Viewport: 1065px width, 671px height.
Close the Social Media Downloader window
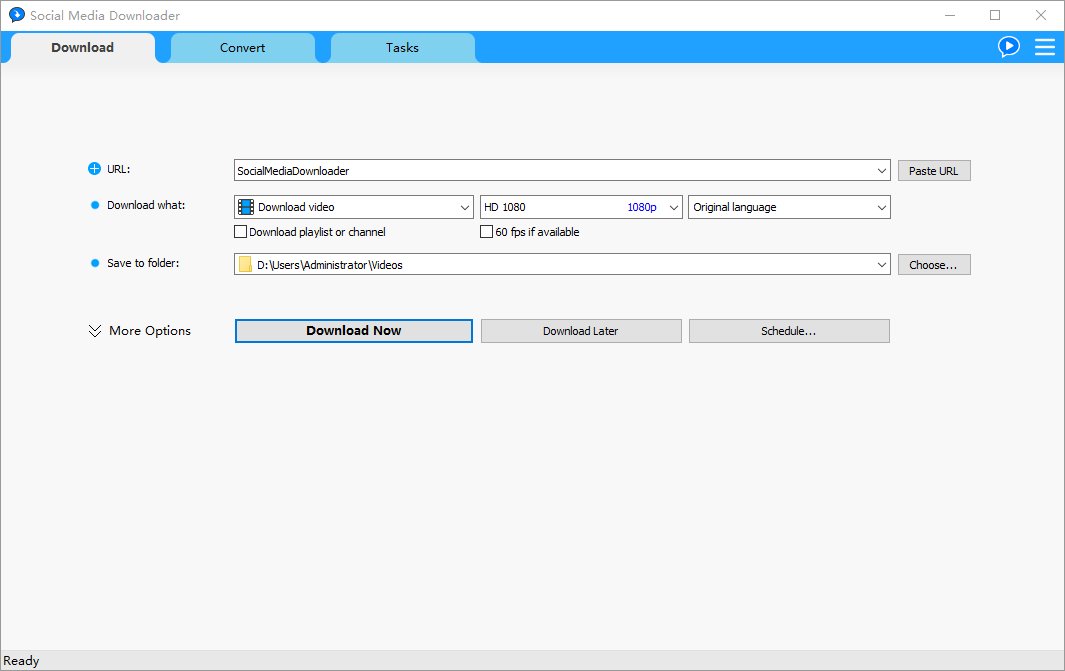[x=1041, y=15]
